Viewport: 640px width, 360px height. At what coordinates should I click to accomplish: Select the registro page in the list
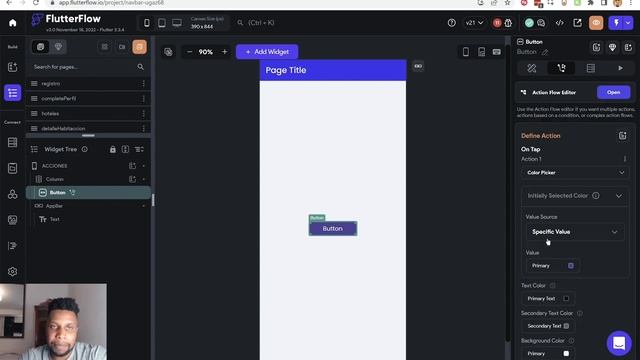click(88, 84)
